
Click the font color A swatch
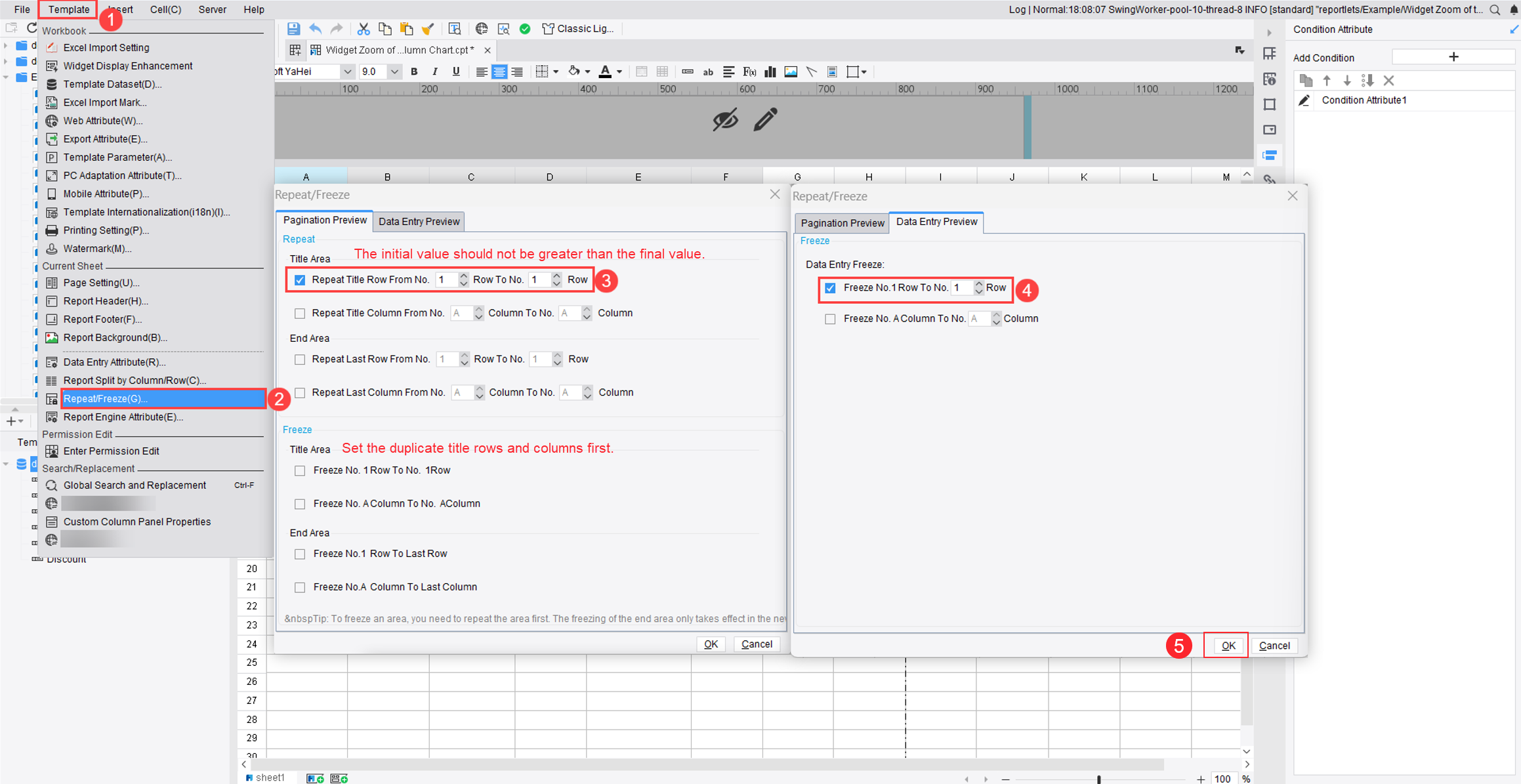[x=605, y=72]
